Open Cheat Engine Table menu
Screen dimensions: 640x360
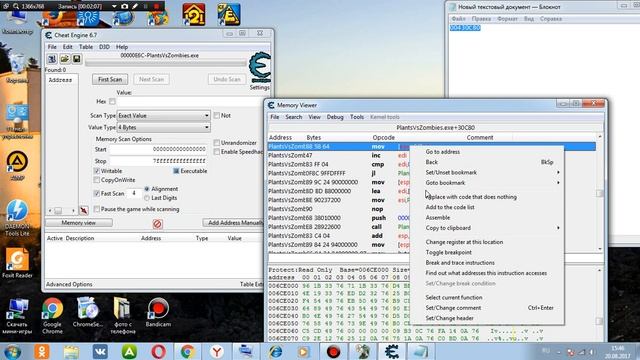[86, 47]
